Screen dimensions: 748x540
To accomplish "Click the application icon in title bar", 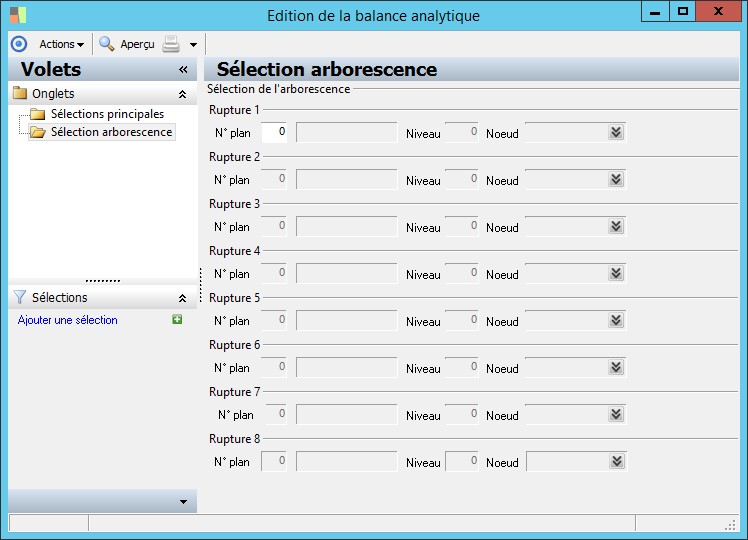I will [x=18, y=15].
